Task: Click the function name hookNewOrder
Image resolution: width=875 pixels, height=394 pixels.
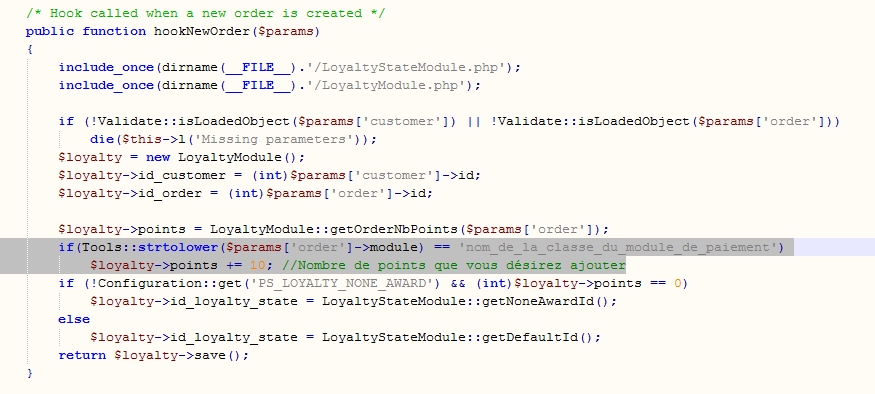Action: click(202, 31)
